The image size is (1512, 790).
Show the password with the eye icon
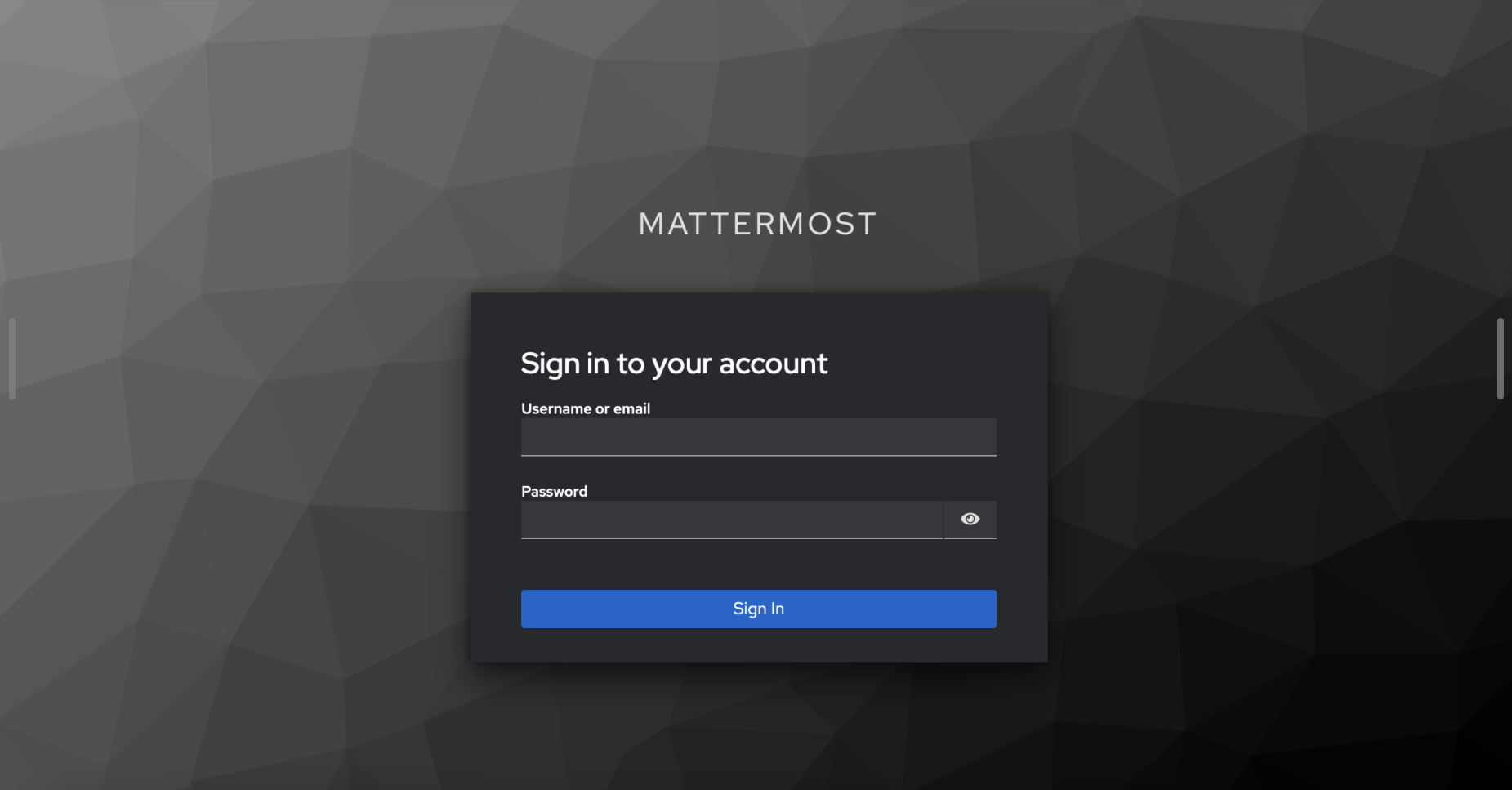tap(970, 520)
